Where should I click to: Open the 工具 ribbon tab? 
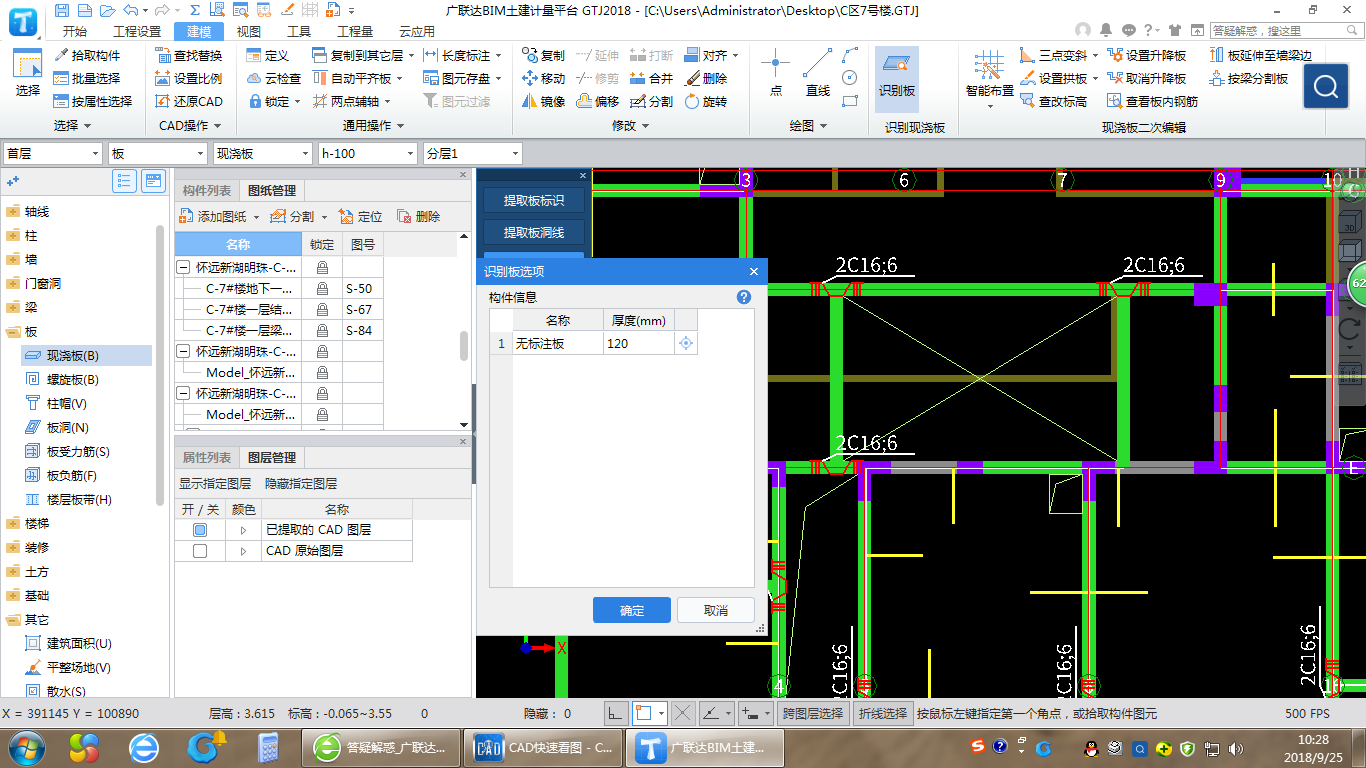[299, 31]
